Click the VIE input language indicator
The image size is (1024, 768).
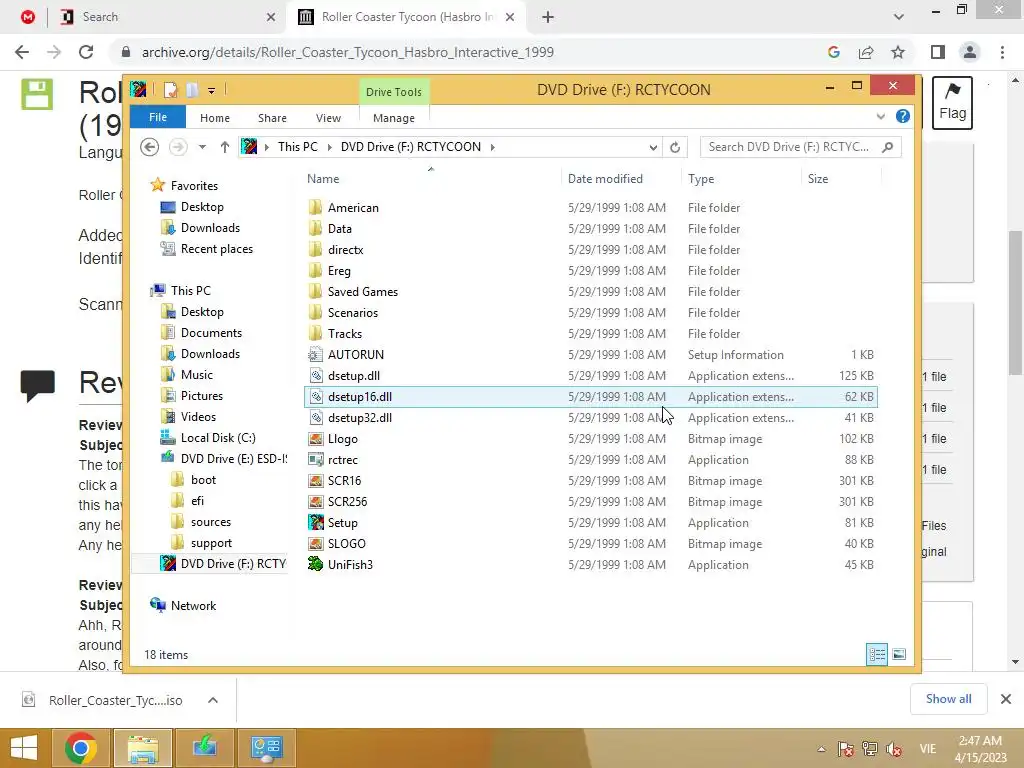click(x=927, y=748)
